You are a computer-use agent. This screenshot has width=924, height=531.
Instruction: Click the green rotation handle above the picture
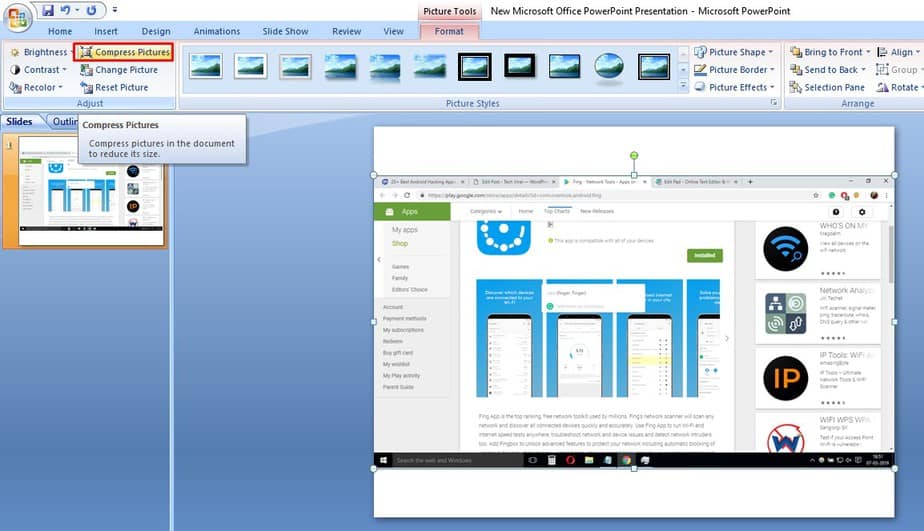(634, 156)
